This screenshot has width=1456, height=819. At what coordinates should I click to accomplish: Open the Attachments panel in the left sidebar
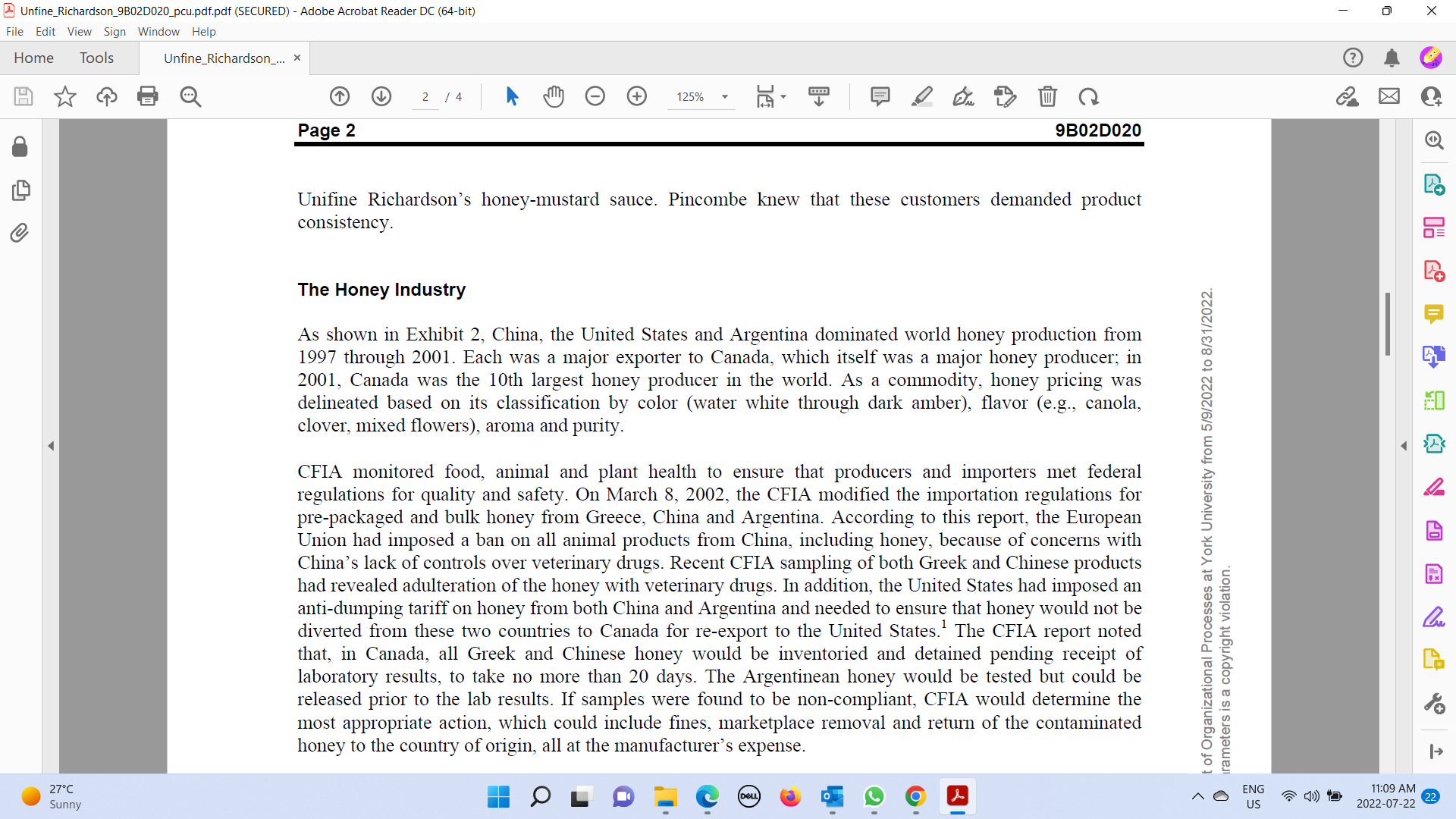(20, 233)
